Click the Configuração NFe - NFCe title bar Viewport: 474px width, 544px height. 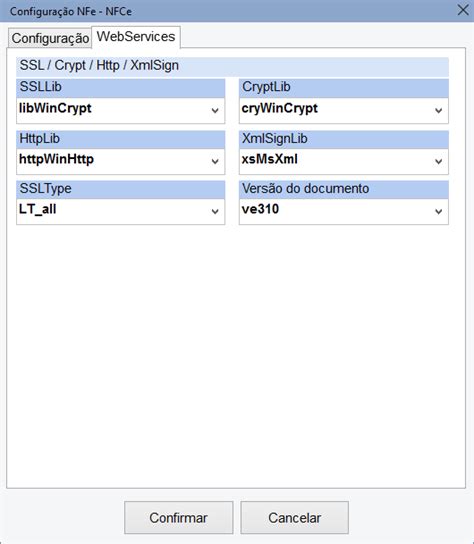pos(226,11)
